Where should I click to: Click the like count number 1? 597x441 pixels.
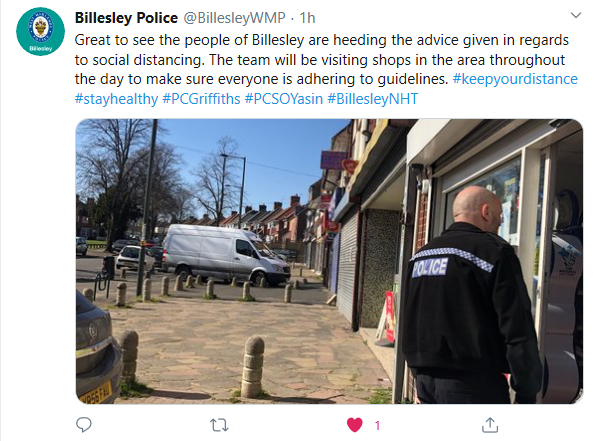pos(377,425)
